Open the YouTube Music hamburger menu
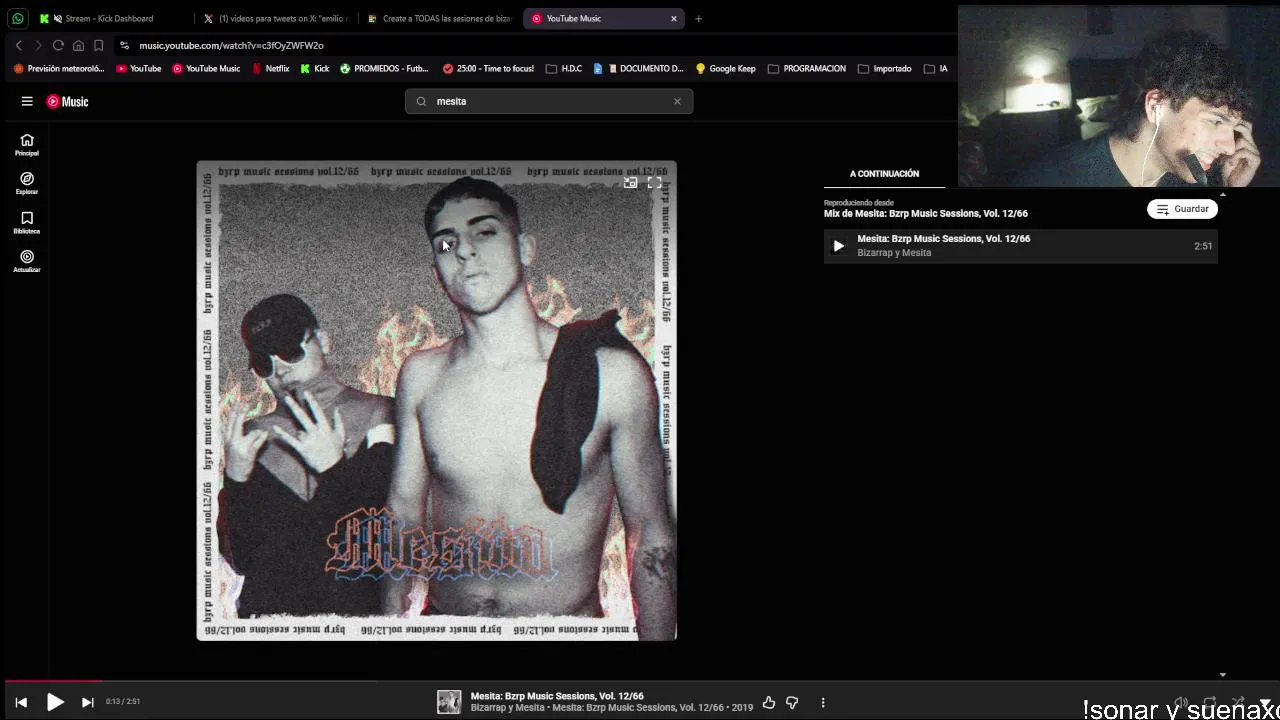The image size is (1280, 720). point(27,101)
